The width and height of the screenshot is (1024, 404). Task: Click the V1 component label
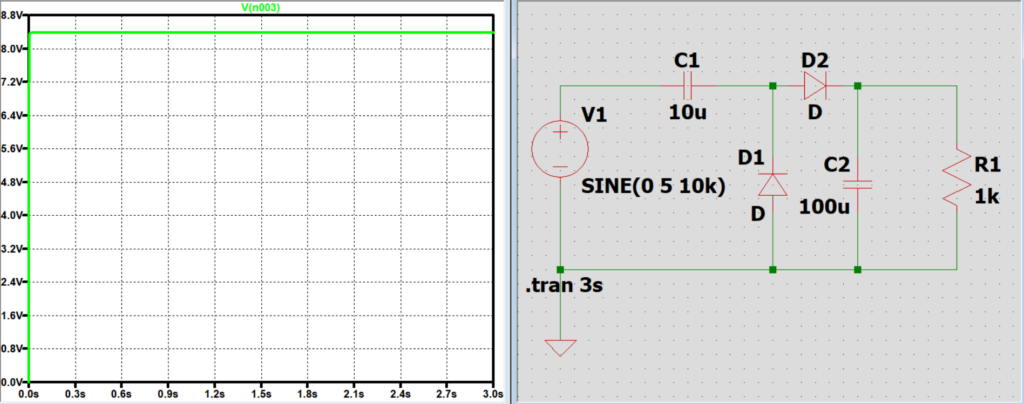coord(594,115)
